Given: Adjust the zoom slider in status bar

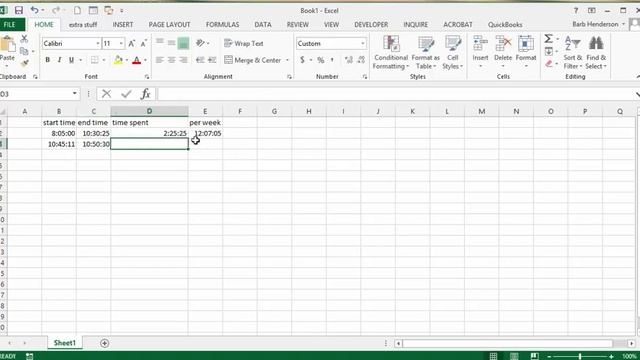Looking at the screenshot, I should pyautogui.click(x=580, y=356).
